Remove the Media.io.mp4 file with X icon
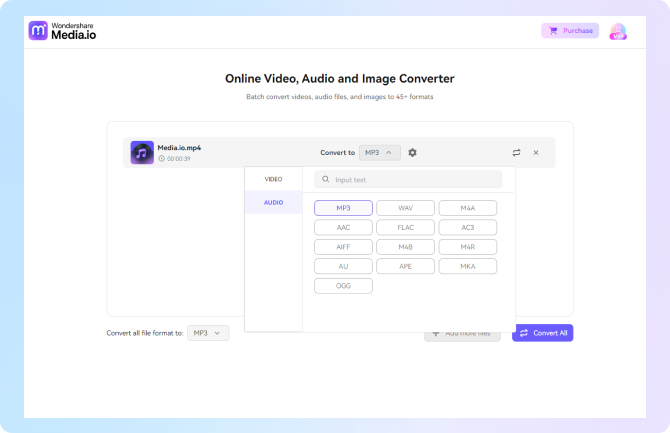This screenshot has width=670, height=433. [536, 152]
